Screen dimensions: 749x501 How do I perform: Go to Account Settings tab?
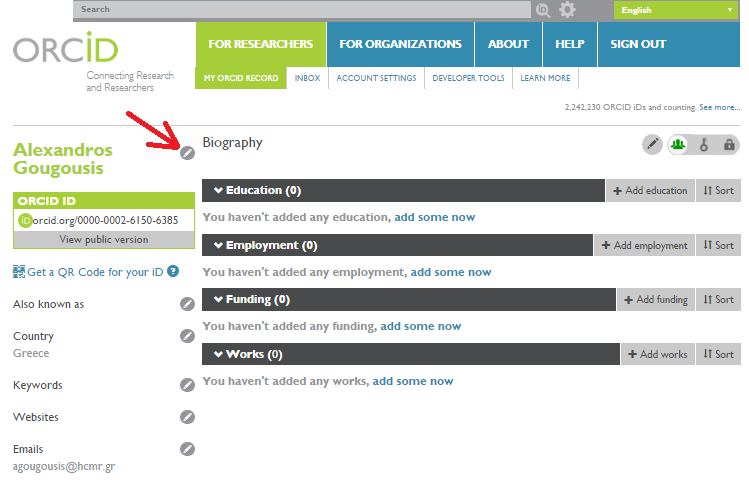pyautogui.click(x=376, y=78)
